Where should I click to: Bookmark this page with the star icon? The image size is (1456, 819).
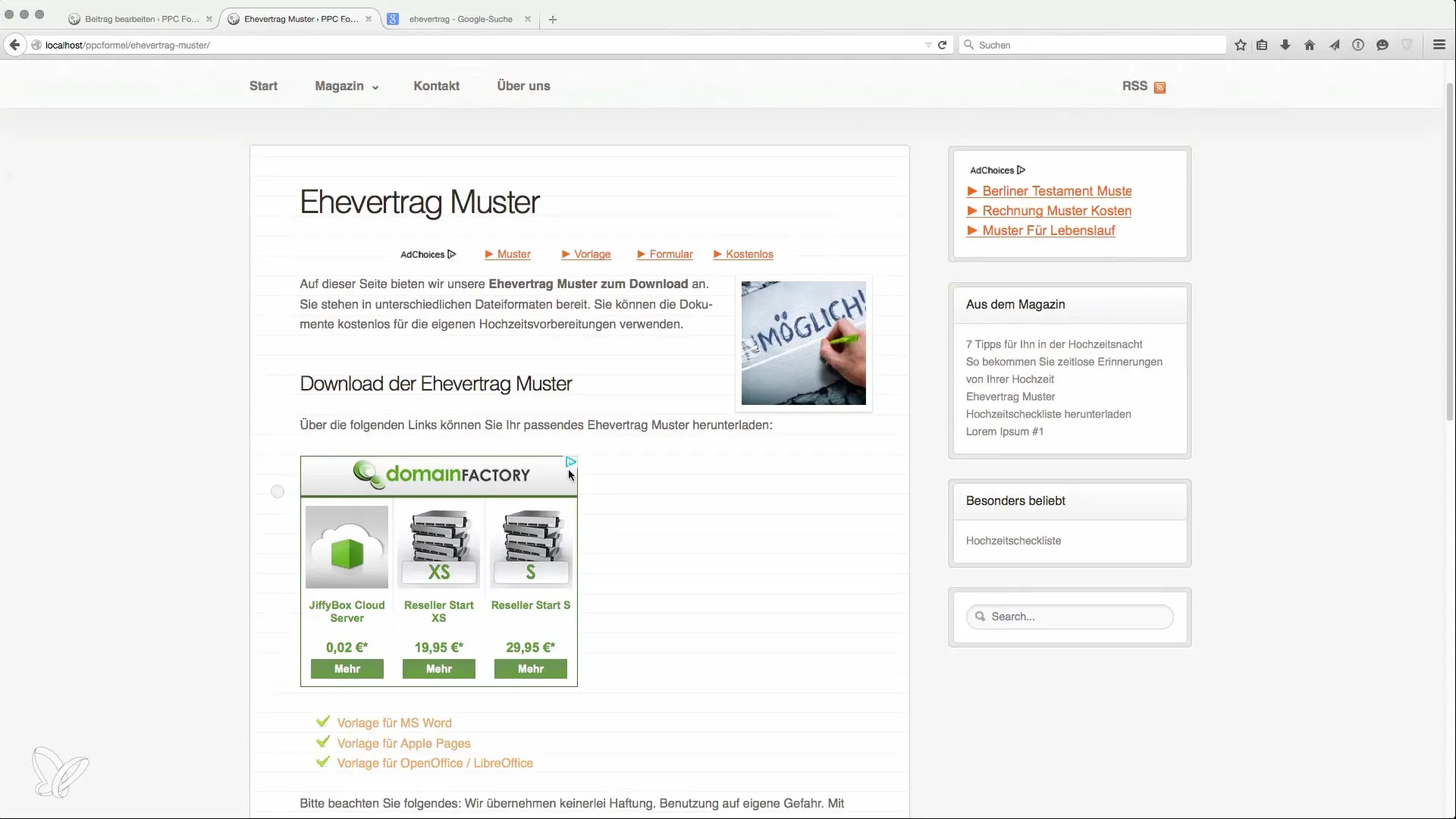click(x=1241, y=45)
